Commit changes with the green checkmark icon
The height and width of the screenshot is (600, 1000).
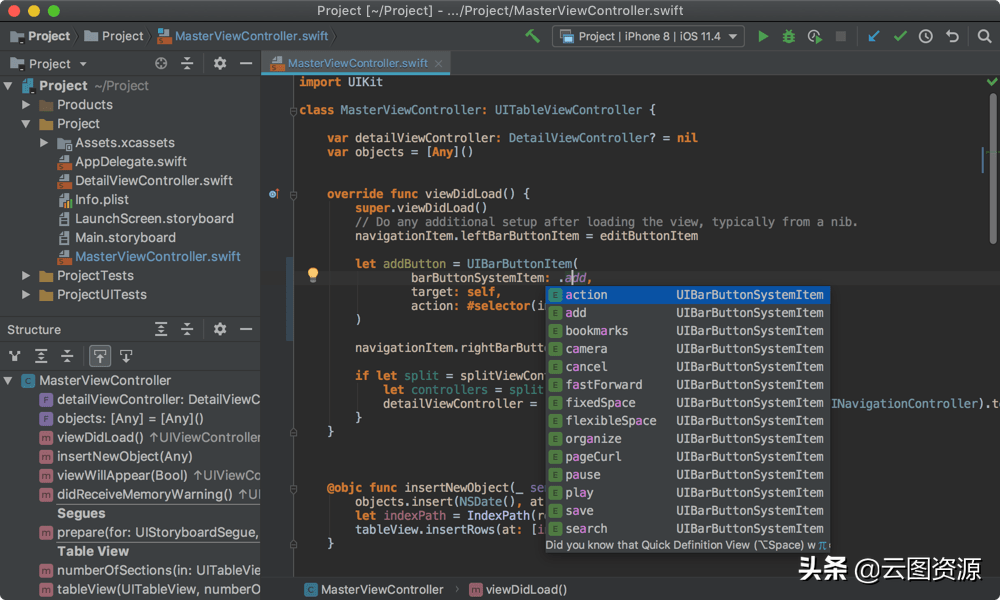click(900, 36)
